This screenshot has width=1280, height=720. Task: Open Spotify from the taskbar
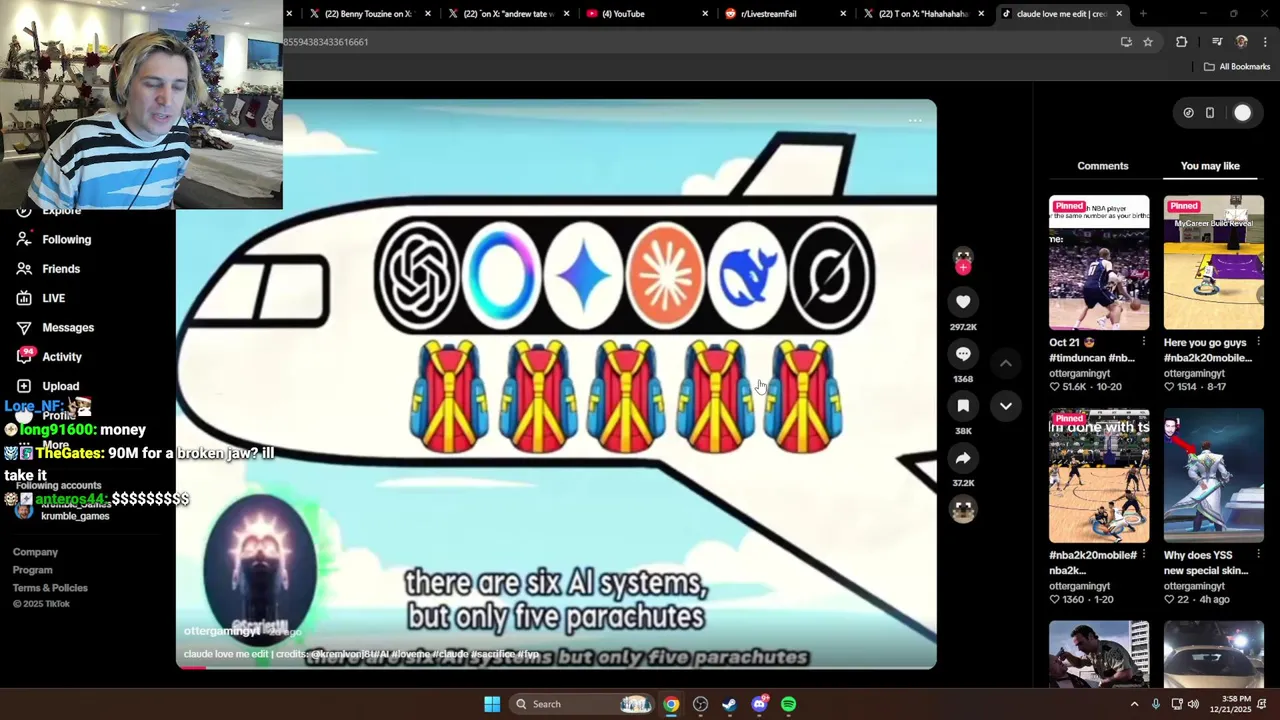(x=789, y=704)
